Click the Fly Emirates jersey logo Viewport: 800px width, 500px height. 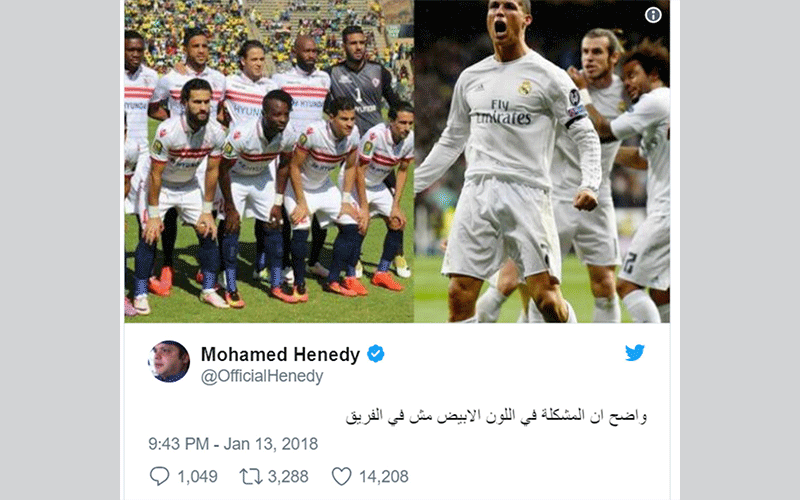click(503, 113)
